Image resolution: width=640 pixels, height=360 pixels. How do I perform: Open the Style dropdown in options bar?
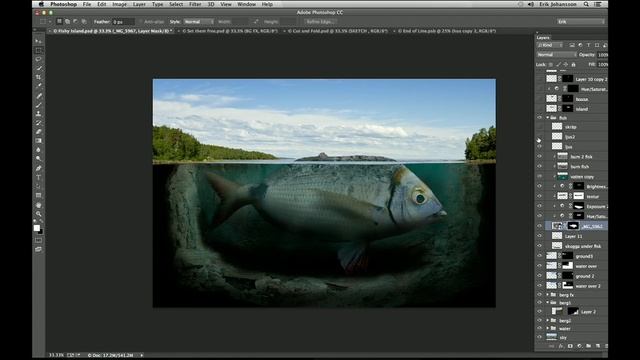[198, 22]
